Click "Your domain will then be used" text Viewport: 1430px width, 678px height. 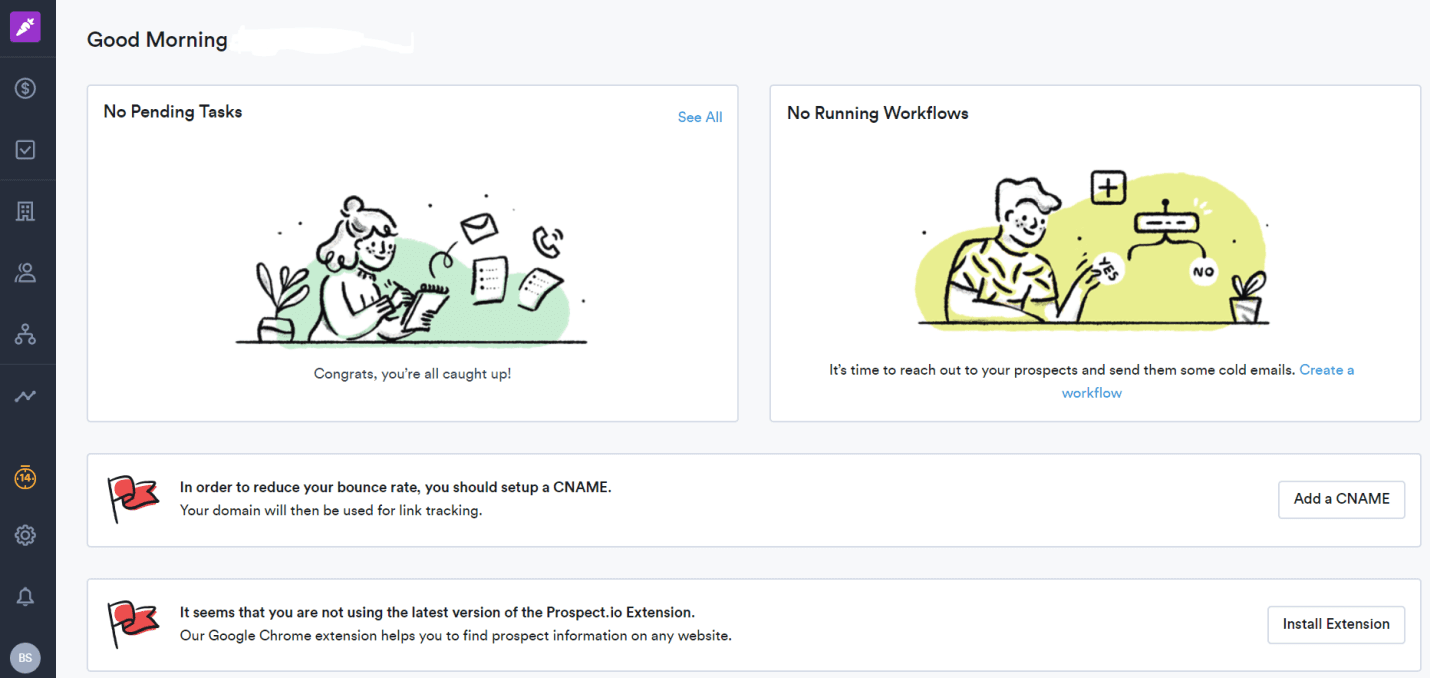[331, 511]
